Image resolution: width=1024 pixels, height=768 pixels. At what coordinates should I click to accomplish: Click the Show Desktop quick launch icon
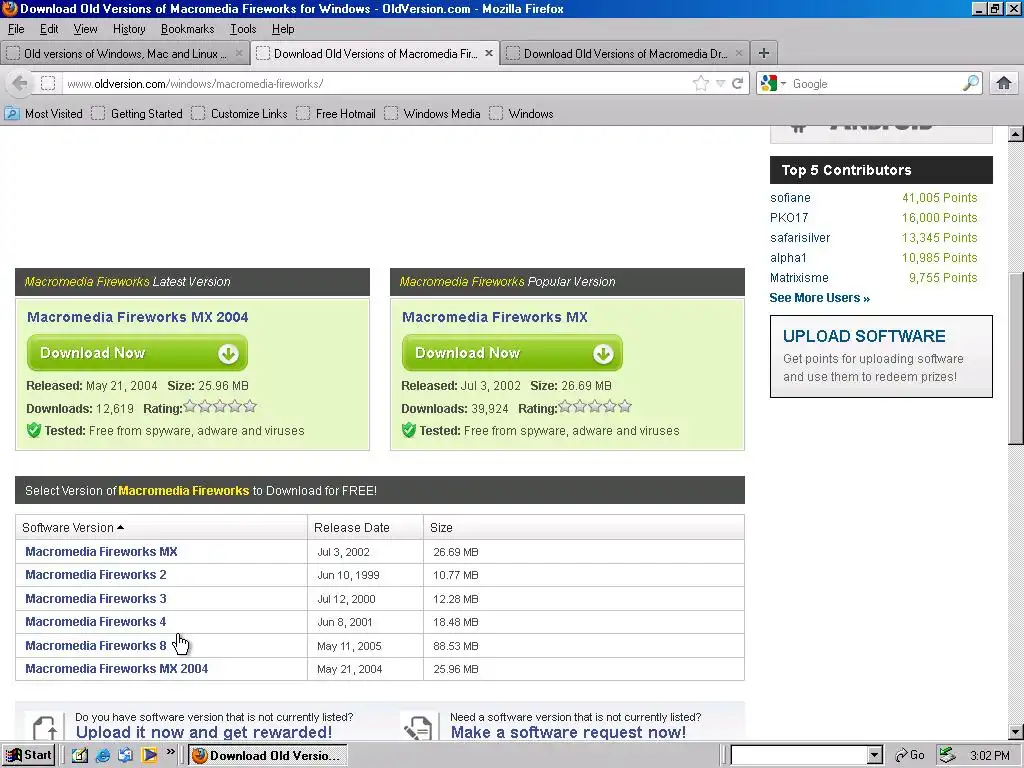tap(80, 756)
